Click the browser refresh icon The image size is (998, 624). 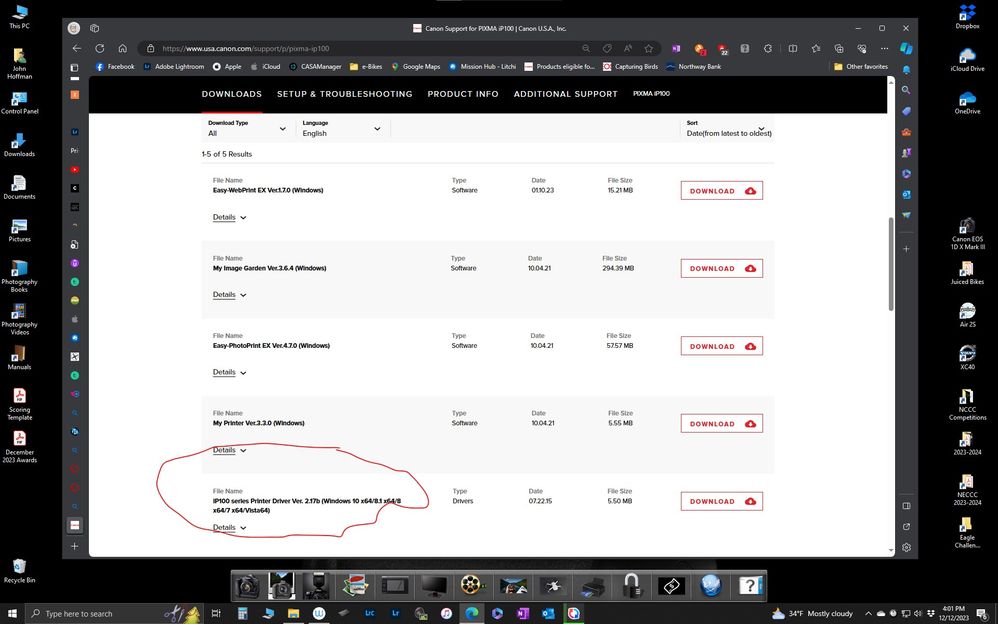(100, 48)
